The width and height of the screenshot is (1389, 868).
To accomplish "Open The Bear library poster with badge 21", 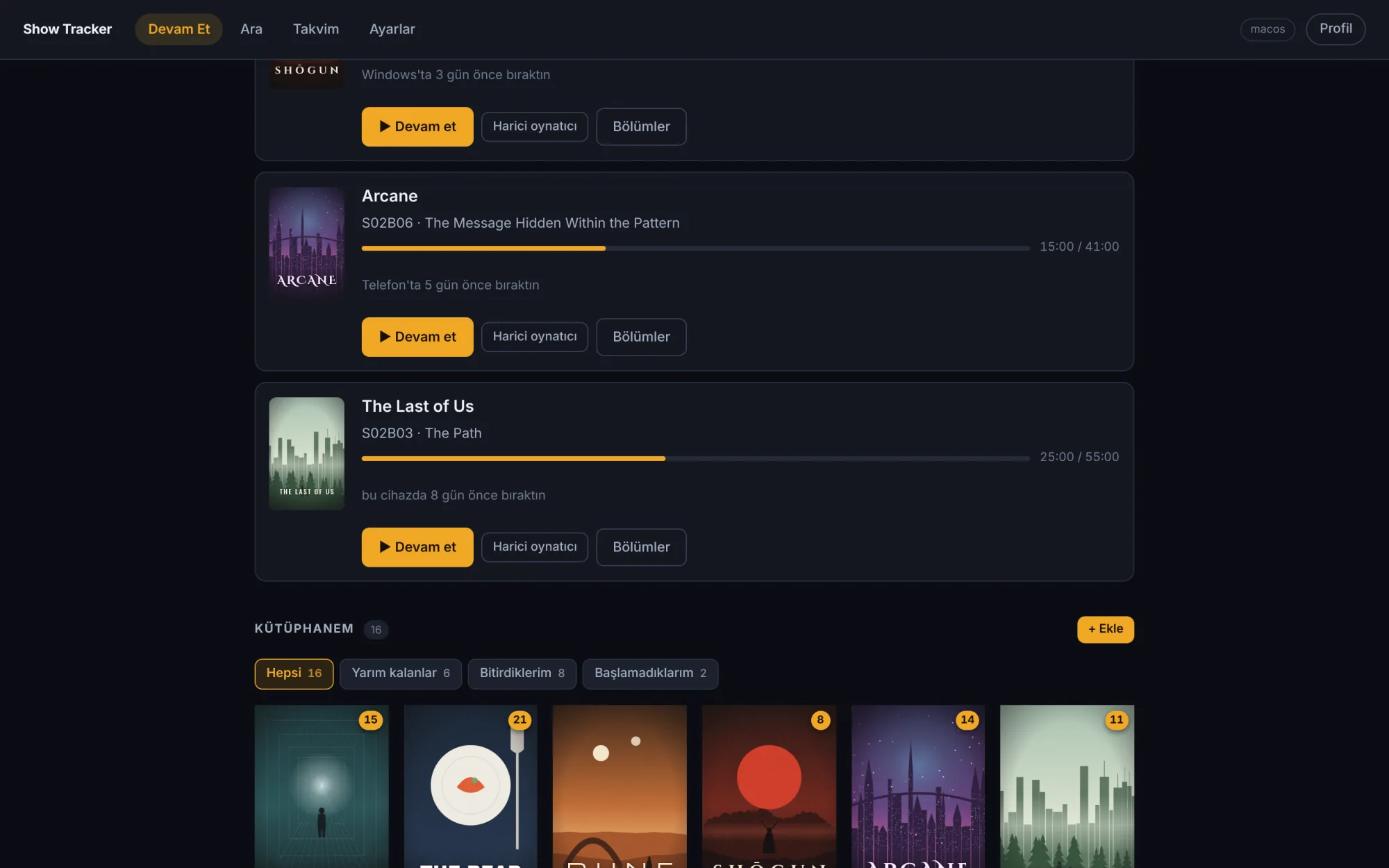I will tap(471, 786).
